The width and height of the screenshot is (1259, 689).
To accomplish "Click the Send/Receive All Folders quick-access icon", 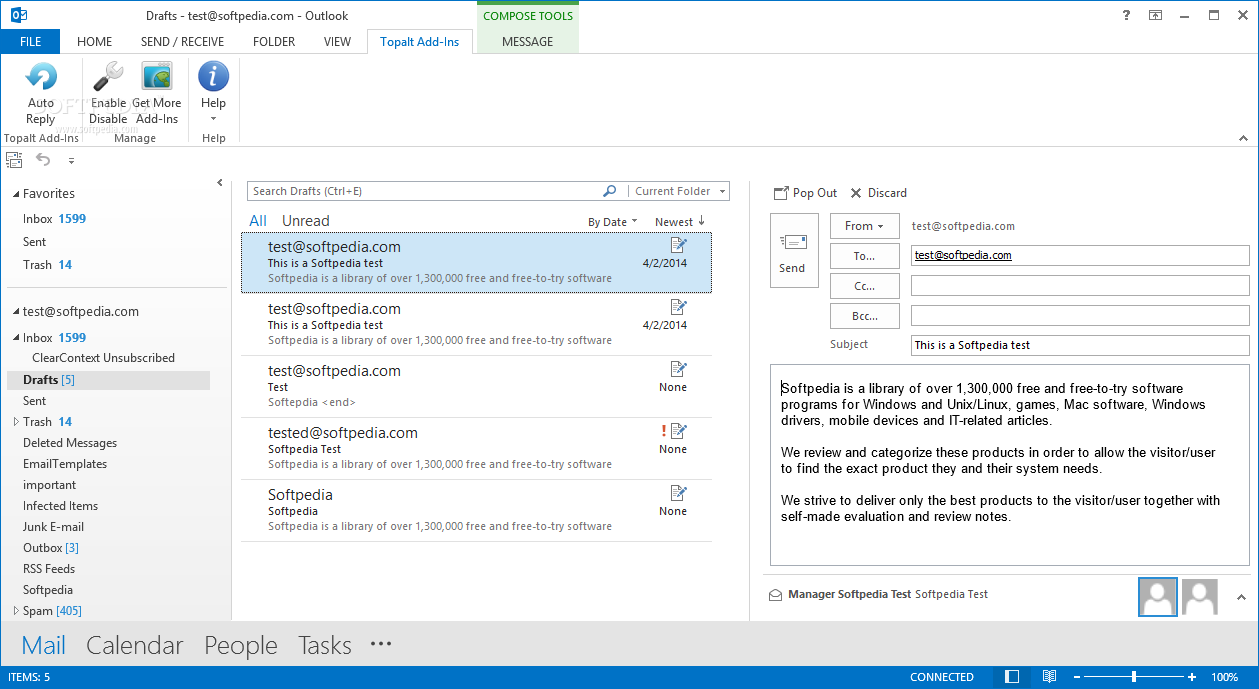I will [x=14, y=160].
